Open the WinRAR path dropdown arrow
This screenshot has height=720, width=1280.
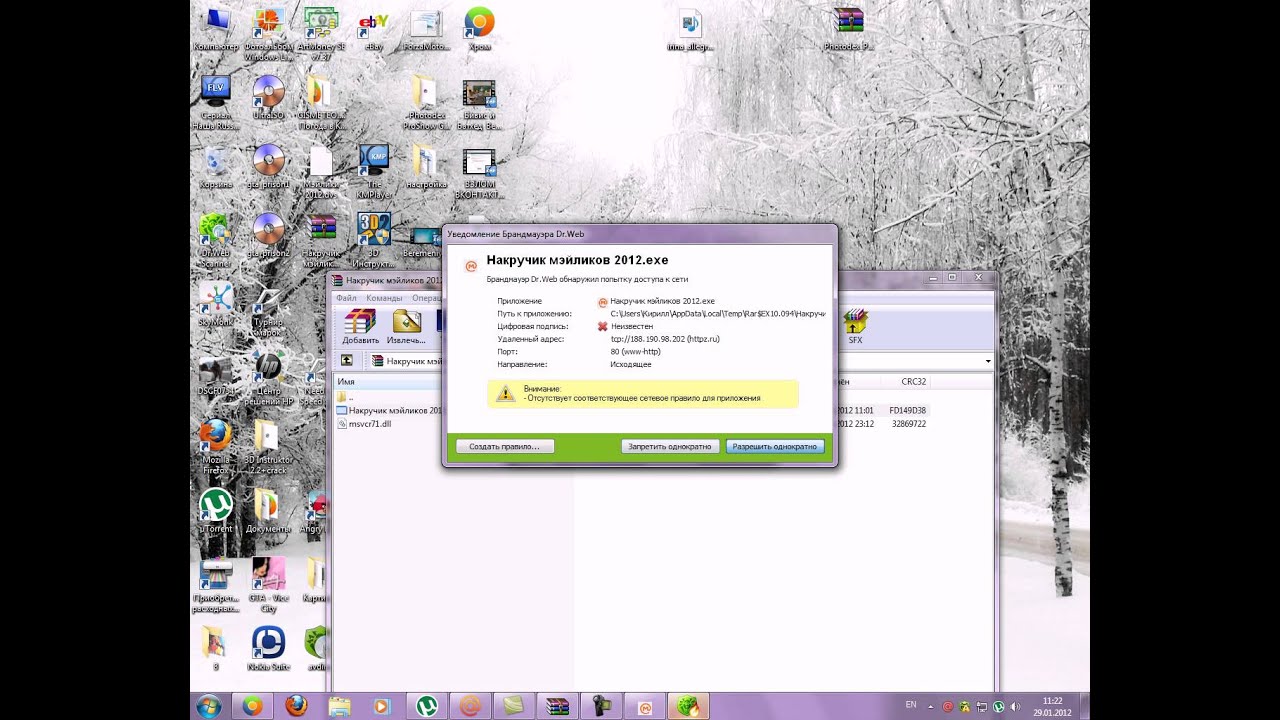(988, 361)
